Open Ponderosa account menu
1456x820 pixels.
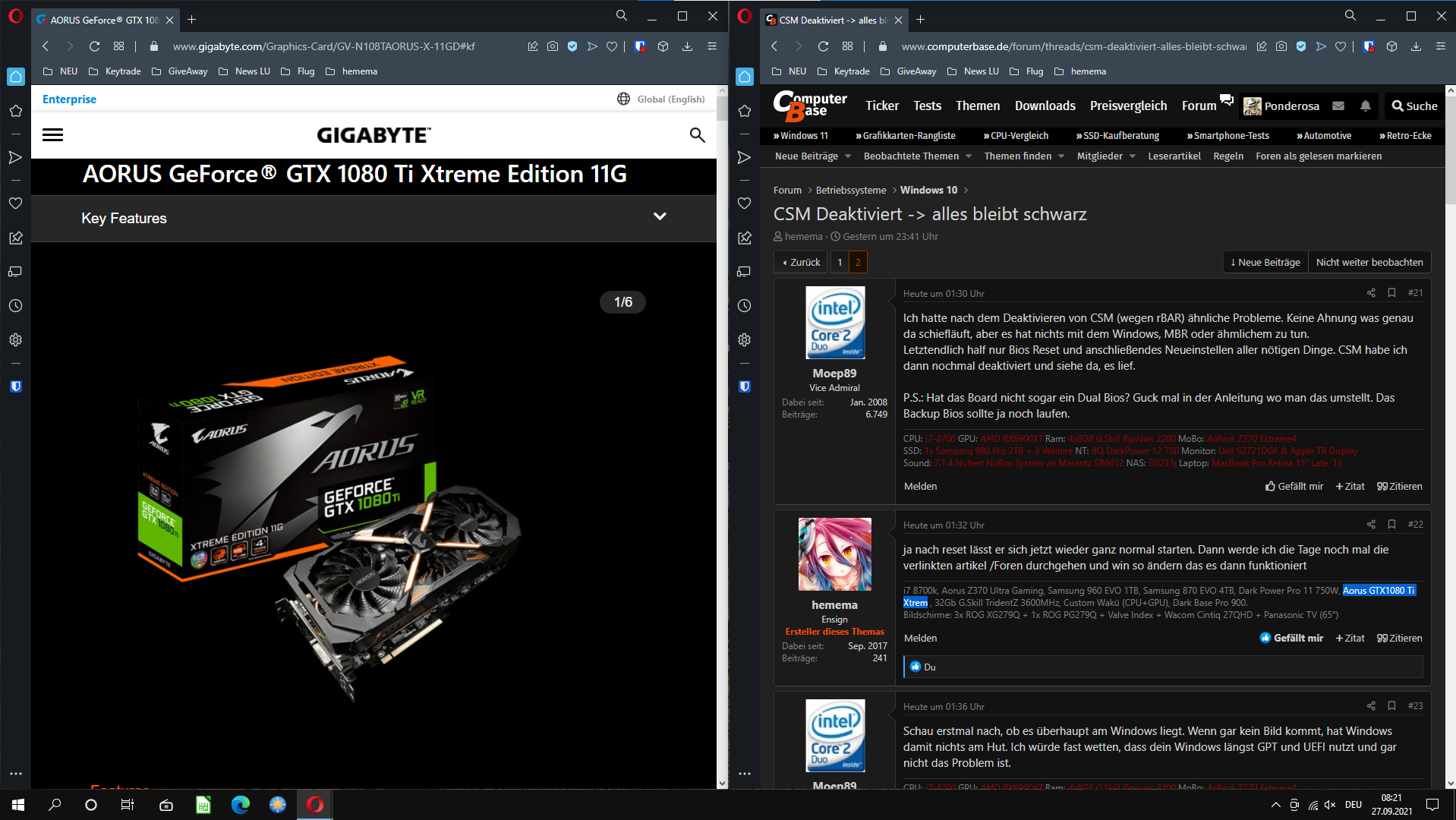(1281, 106)
